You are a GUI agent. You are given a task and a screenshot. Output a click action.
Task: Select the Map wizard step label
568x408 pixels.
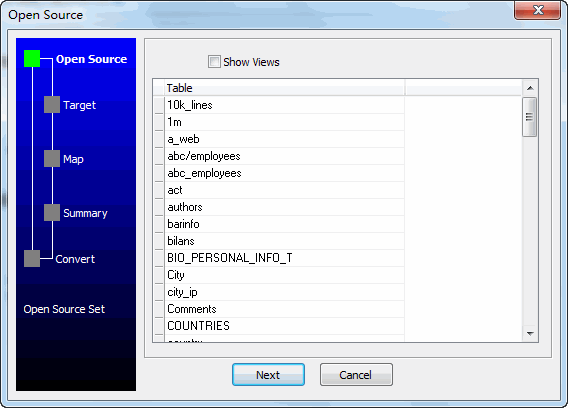tap(73, 159)
